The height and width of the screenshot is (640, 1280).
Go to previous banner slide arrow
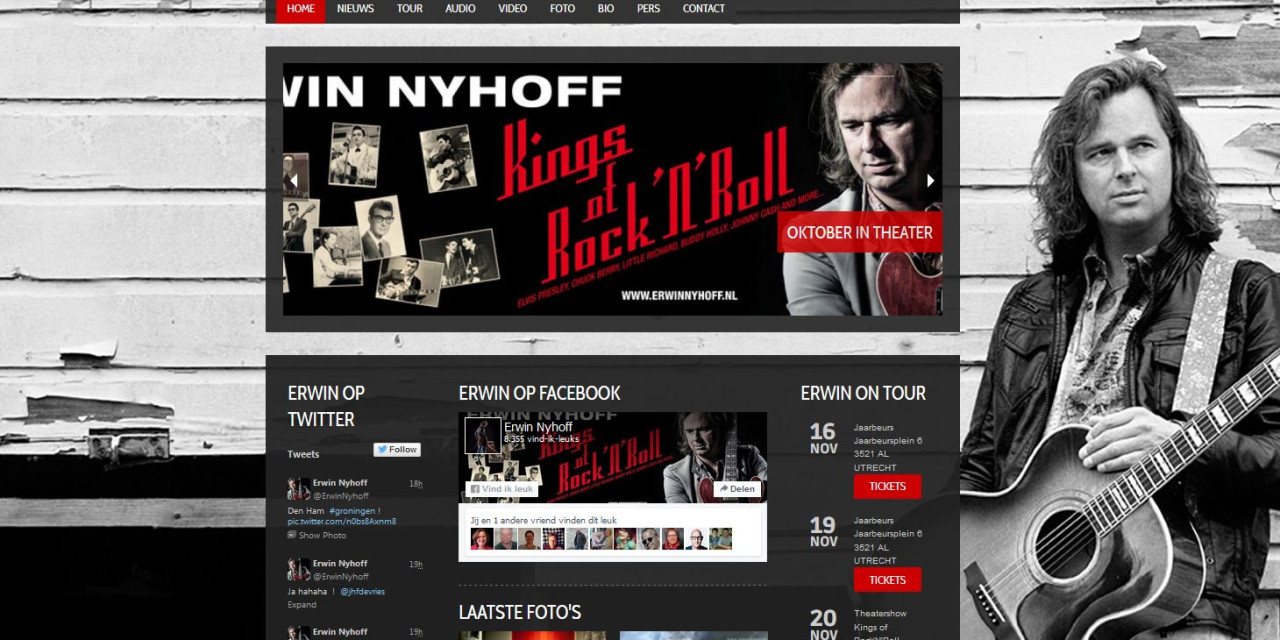tap(294, 181)
